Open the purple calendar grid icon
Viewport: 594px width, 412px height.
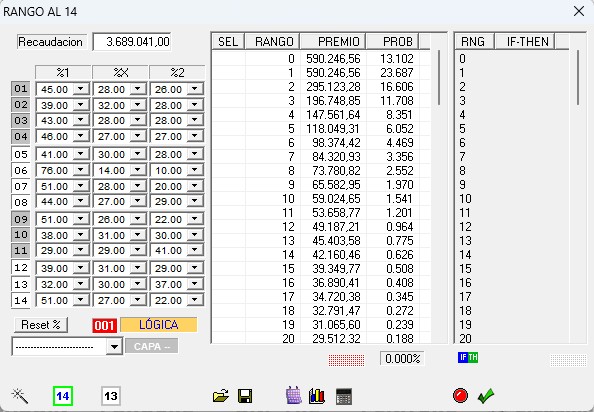click(x=294, y=396)
